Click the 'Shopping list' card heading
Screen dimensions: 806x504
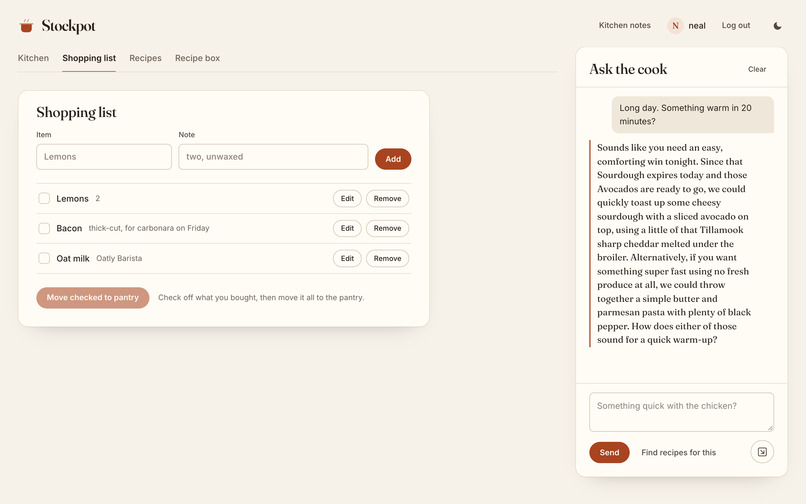(x=76, y=112)
